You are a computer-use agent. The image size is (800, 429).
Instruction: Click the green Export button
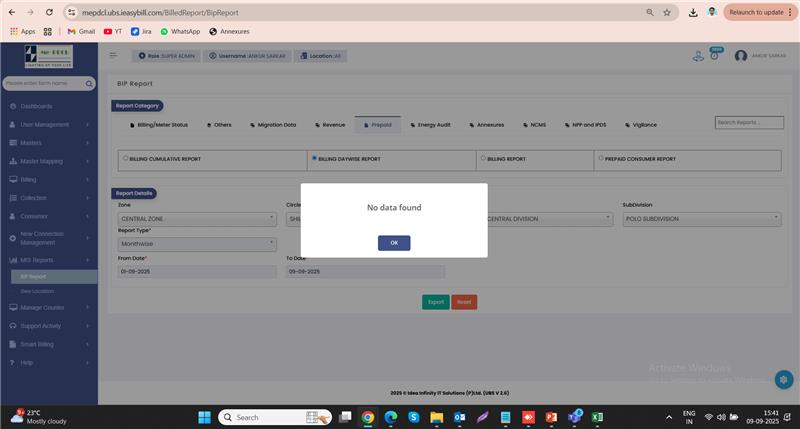coord(436,302)
